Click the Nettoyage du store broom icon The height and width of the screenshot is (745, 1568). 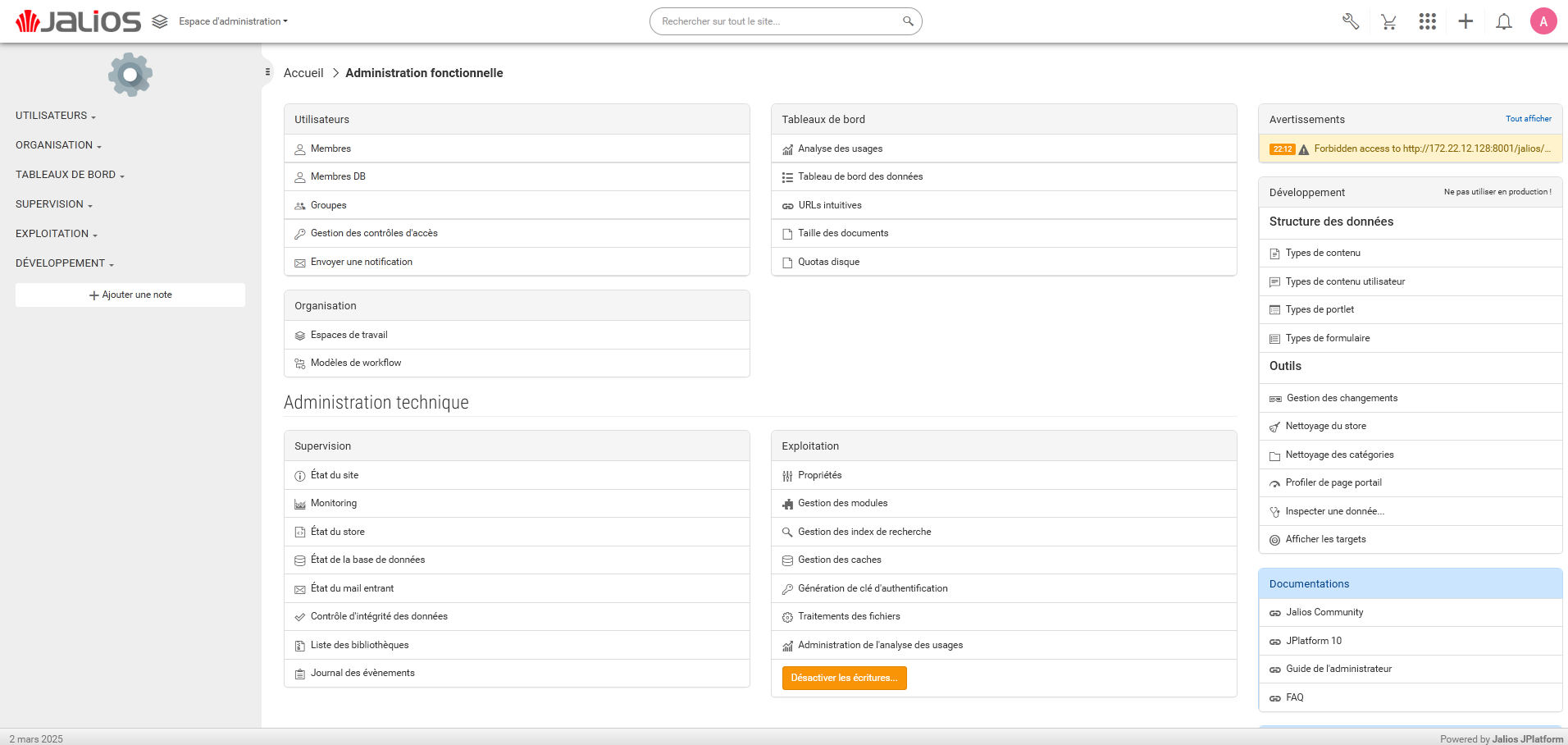tap(1274, 427)
